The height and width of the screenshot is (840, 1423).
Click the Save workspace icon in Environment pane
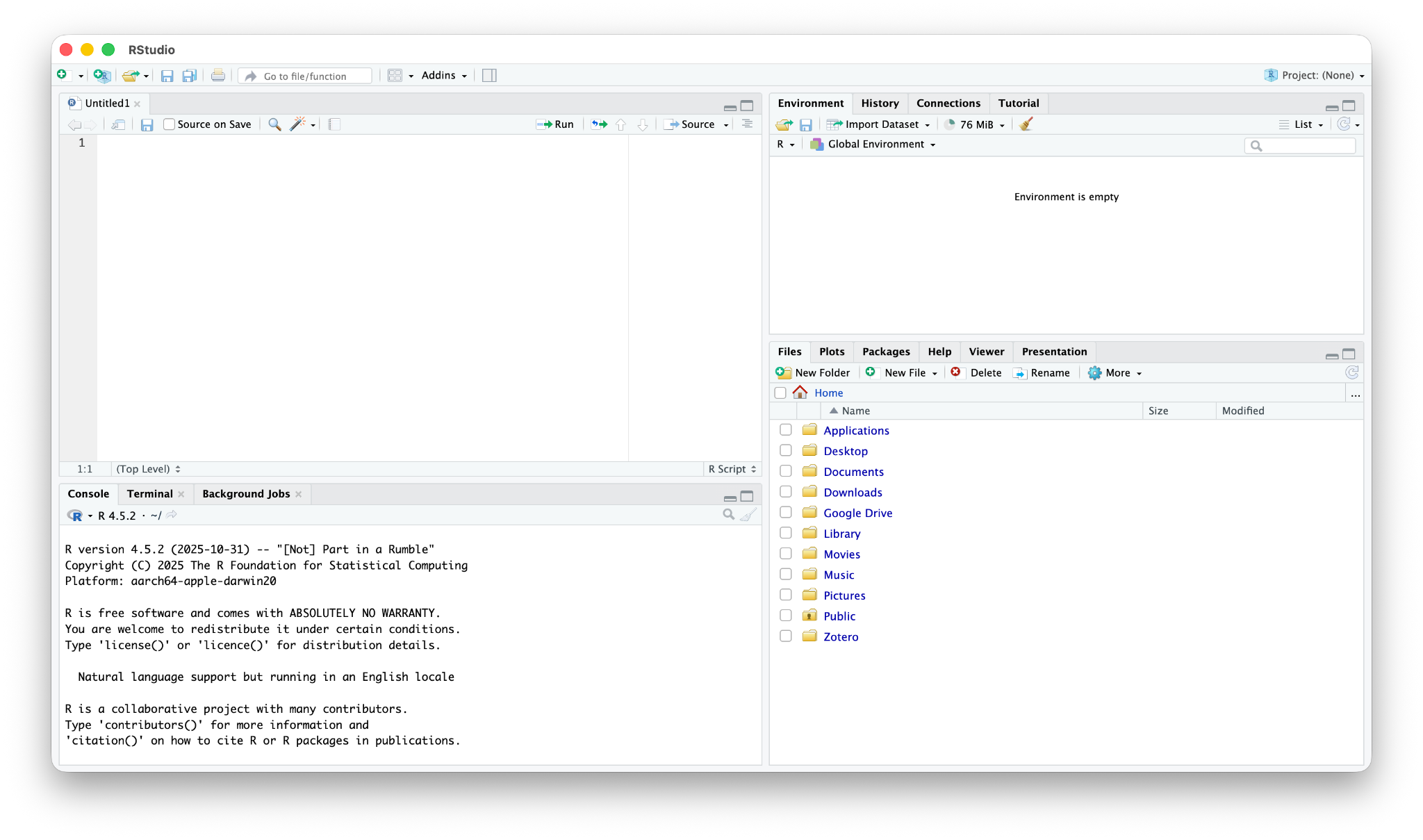coord(806,124)
